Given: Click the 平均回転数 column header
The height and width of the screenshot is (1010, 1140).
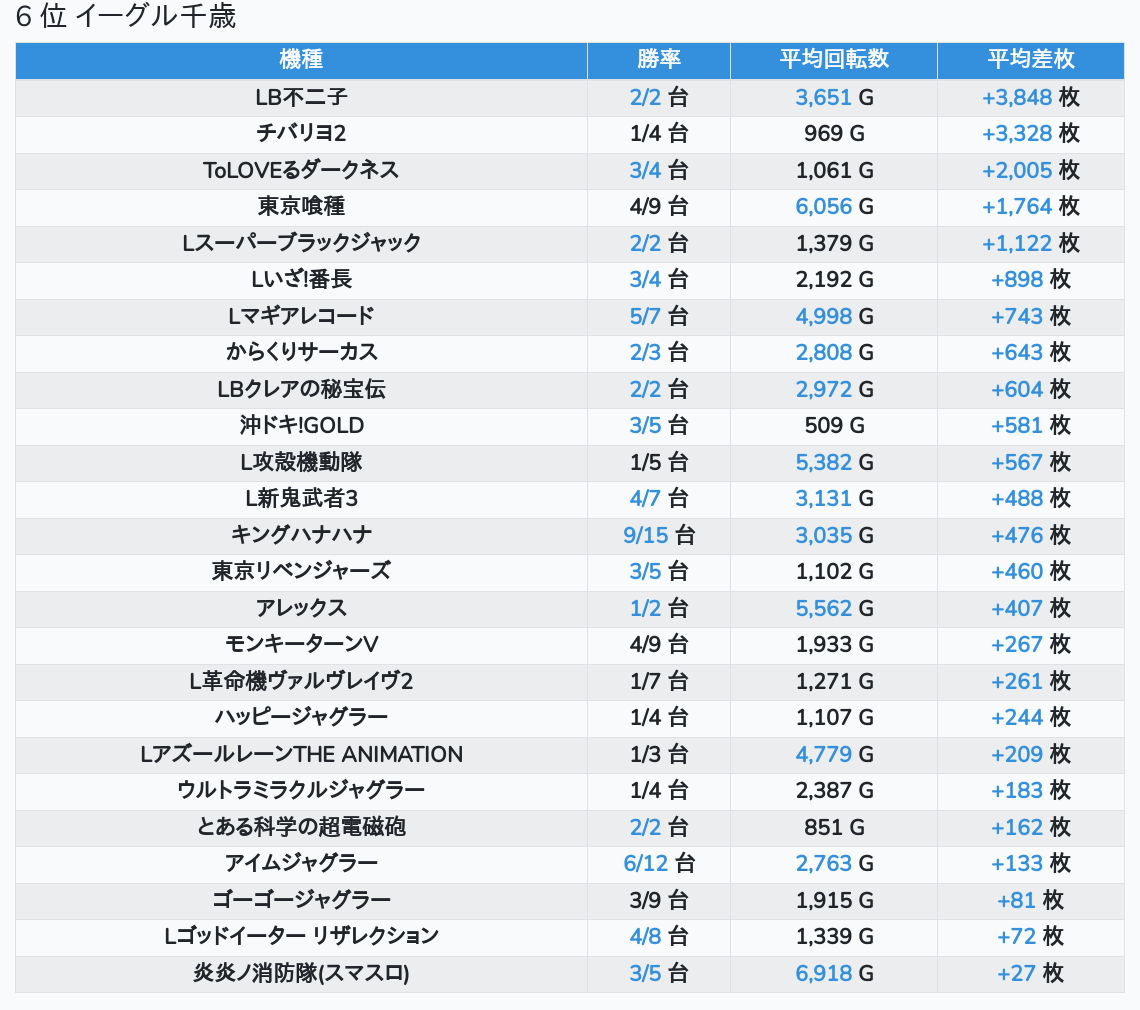Looking at the screenshot, I should coord(833,60).
